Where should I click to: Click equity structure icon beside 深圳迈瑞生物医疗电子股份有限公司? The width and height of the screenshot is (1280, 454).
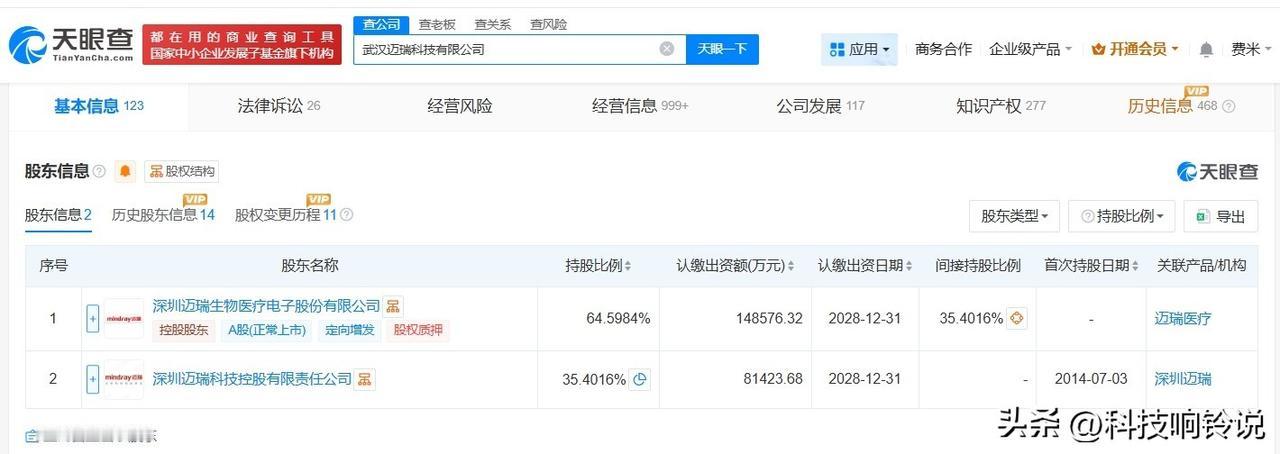pyautogui.click(x=394, y=306)
